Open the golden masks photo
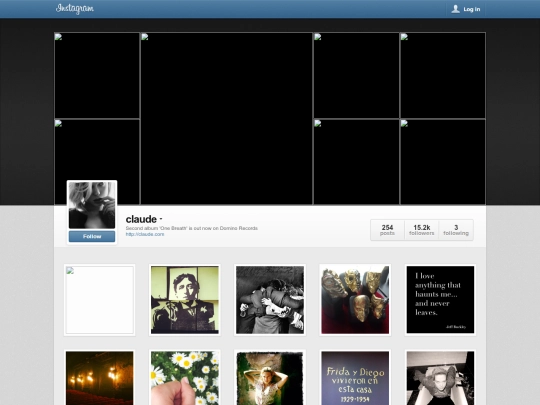Viewport: 540px width, 405px height. click(x=355, y=300)
